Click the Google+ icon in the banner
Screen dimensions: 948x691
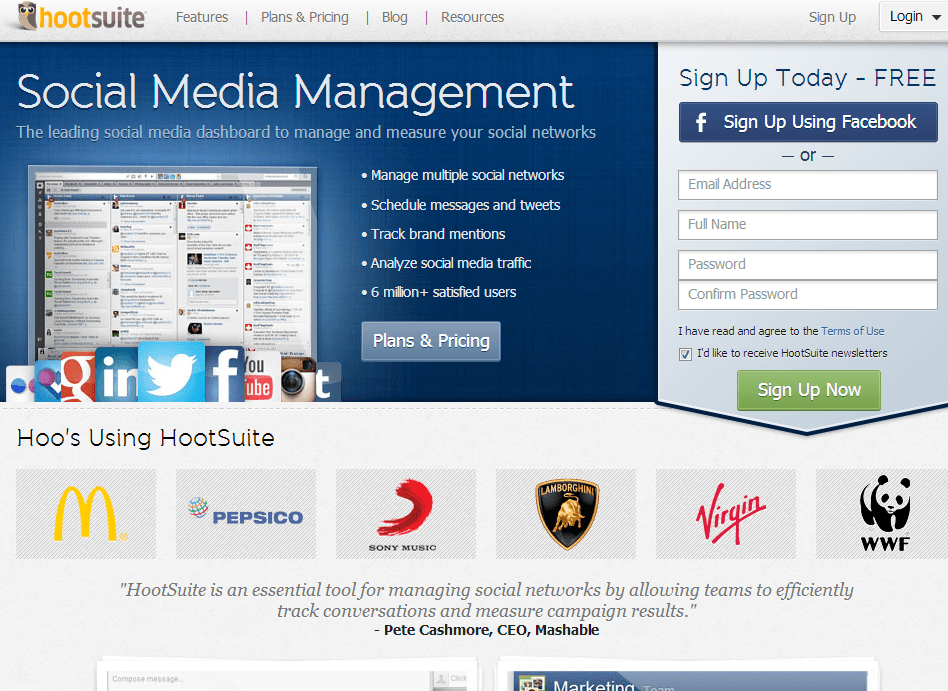click(x=79, y=377)
